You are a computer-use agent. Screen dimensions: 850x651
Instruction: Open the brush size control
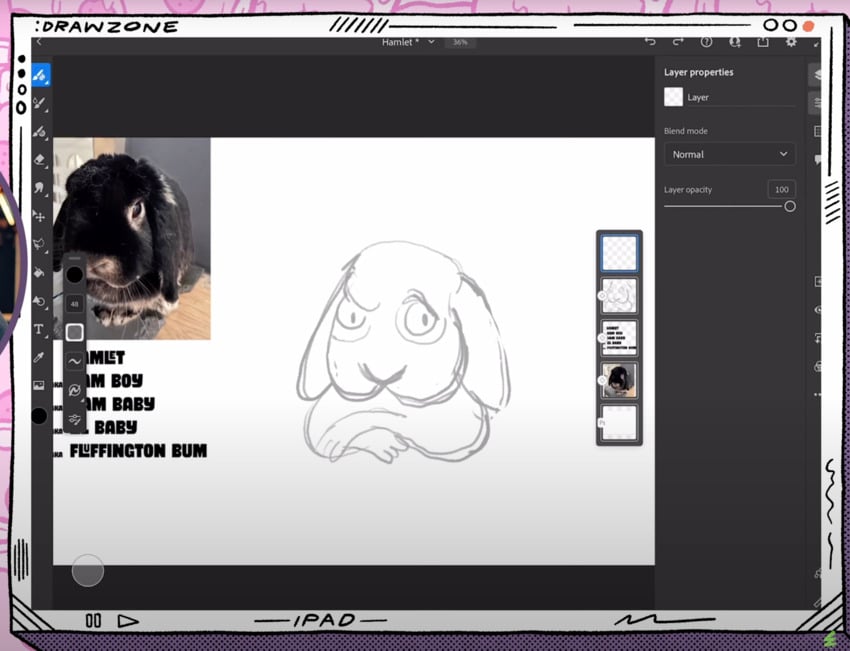point(74,303)
